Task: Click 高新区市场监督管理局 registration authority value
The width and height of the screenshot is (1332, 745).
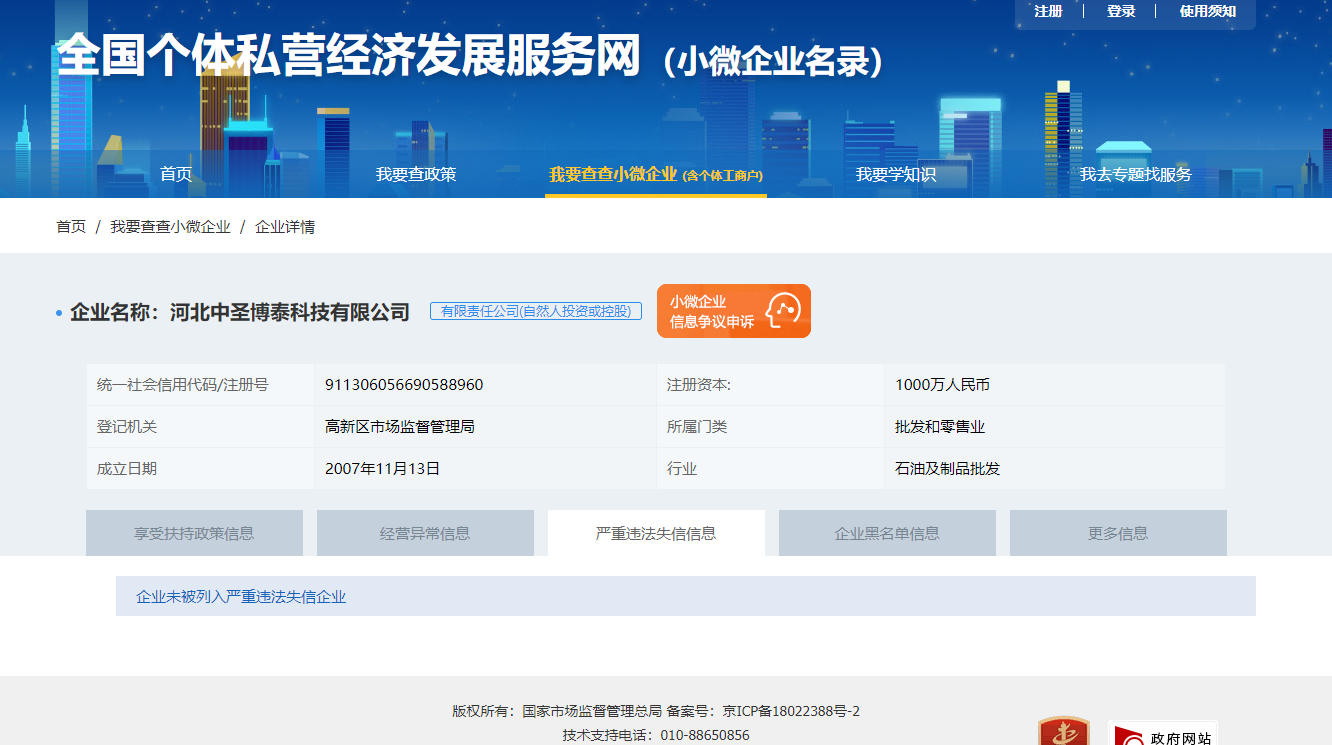Action: pyautogui.click(x=400, y=427)
